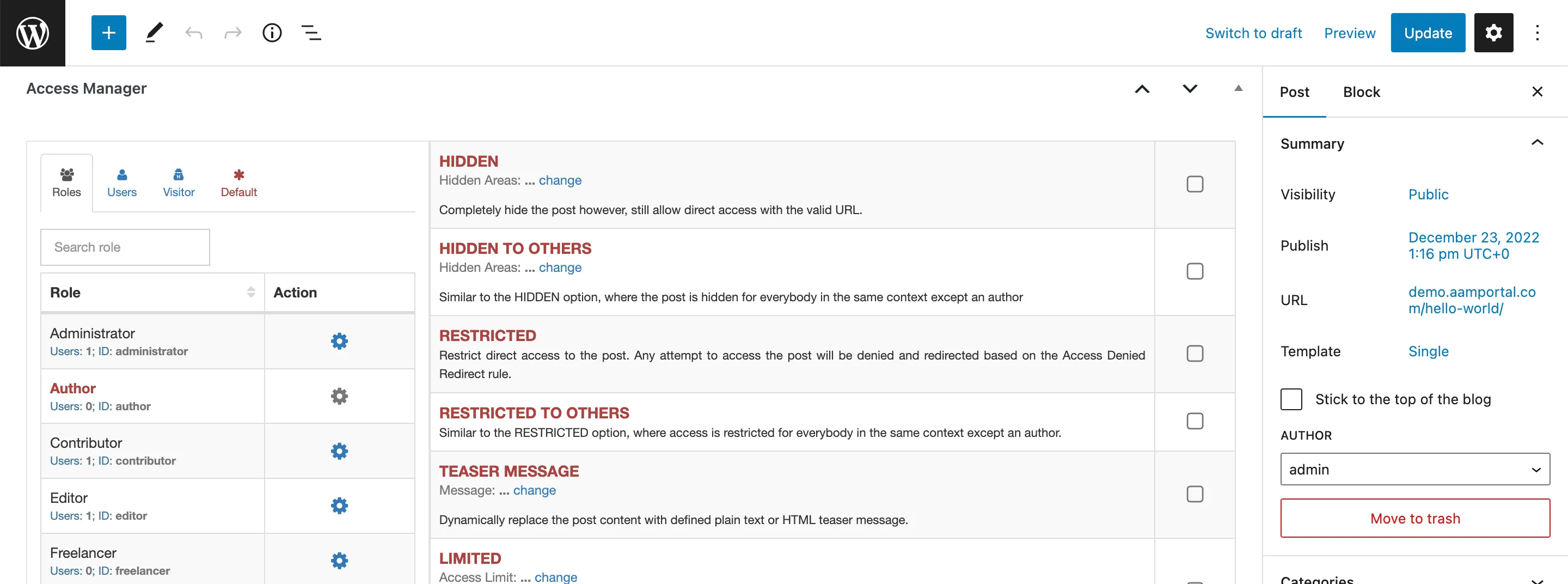
Task: Enable the HIDDEN checkbox
Action: pos(1195,184)
